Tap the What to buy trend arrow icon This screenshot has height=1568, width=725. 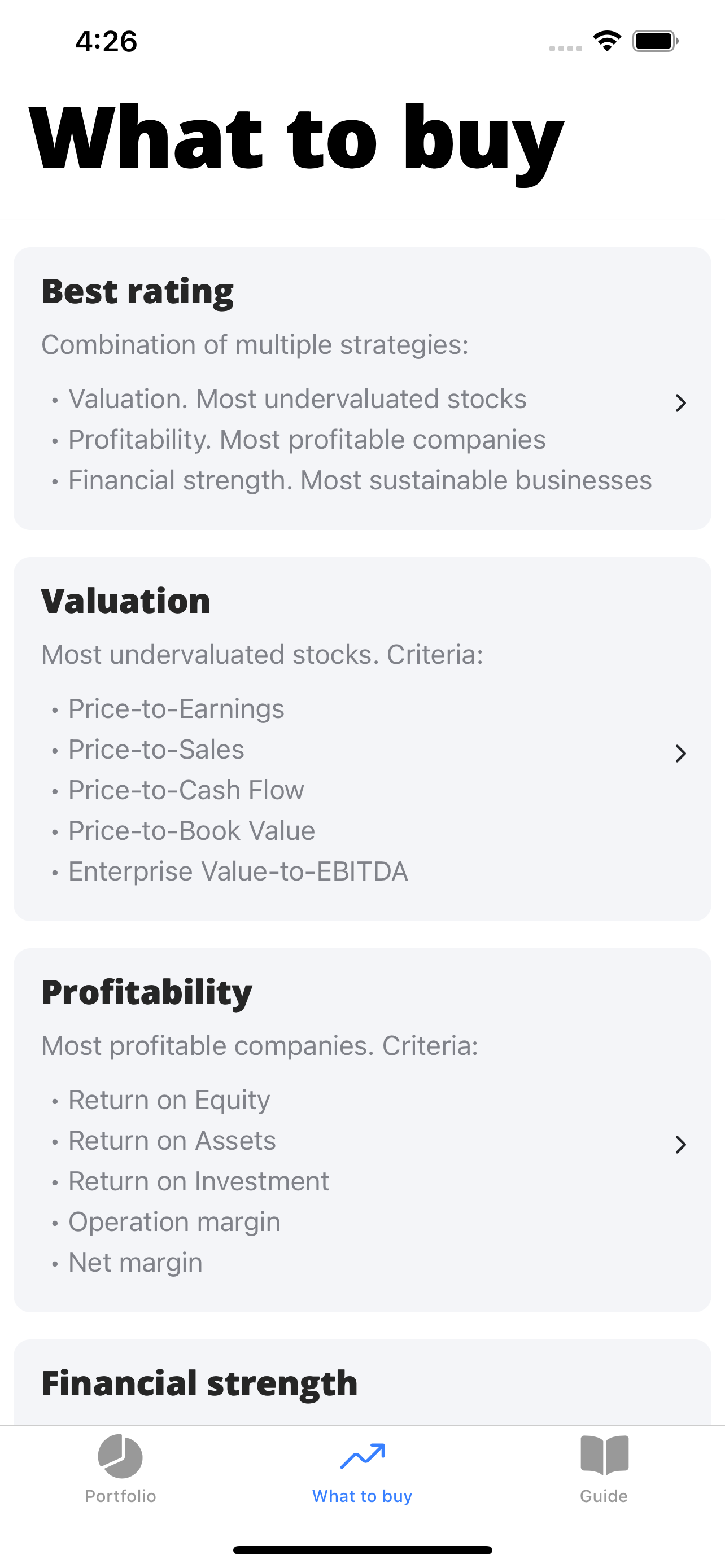point(362,1456)
